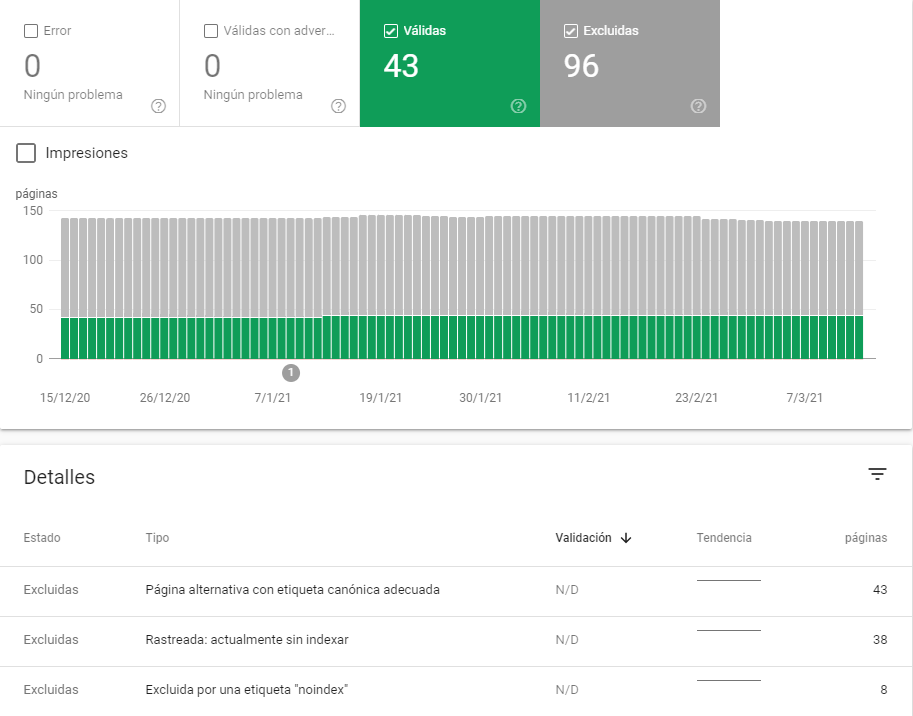Open help icon in Válidas card
The image size is (913, 716).
pos(518,106)
